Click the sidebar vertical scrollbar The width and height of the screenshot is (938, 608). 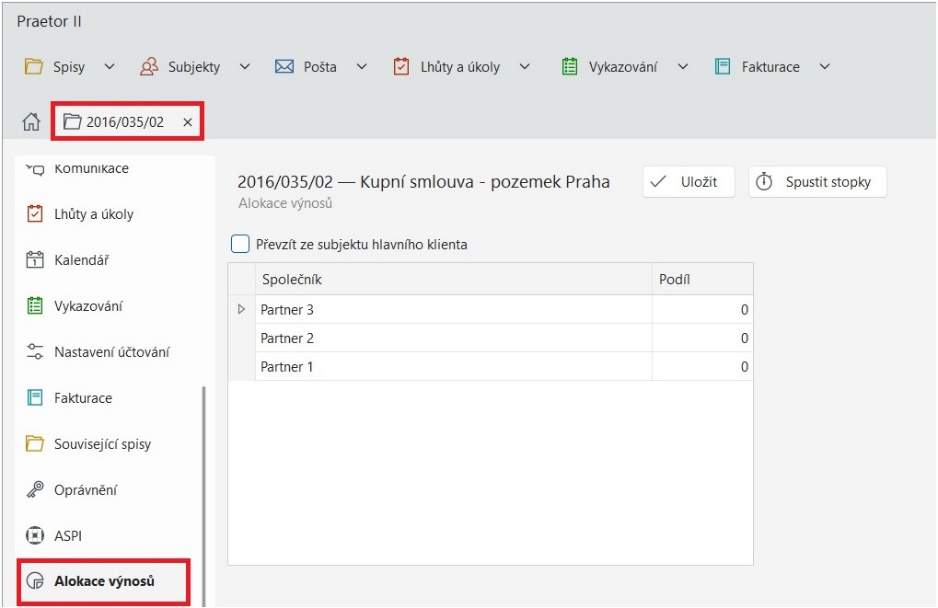[x=203, y=480]
